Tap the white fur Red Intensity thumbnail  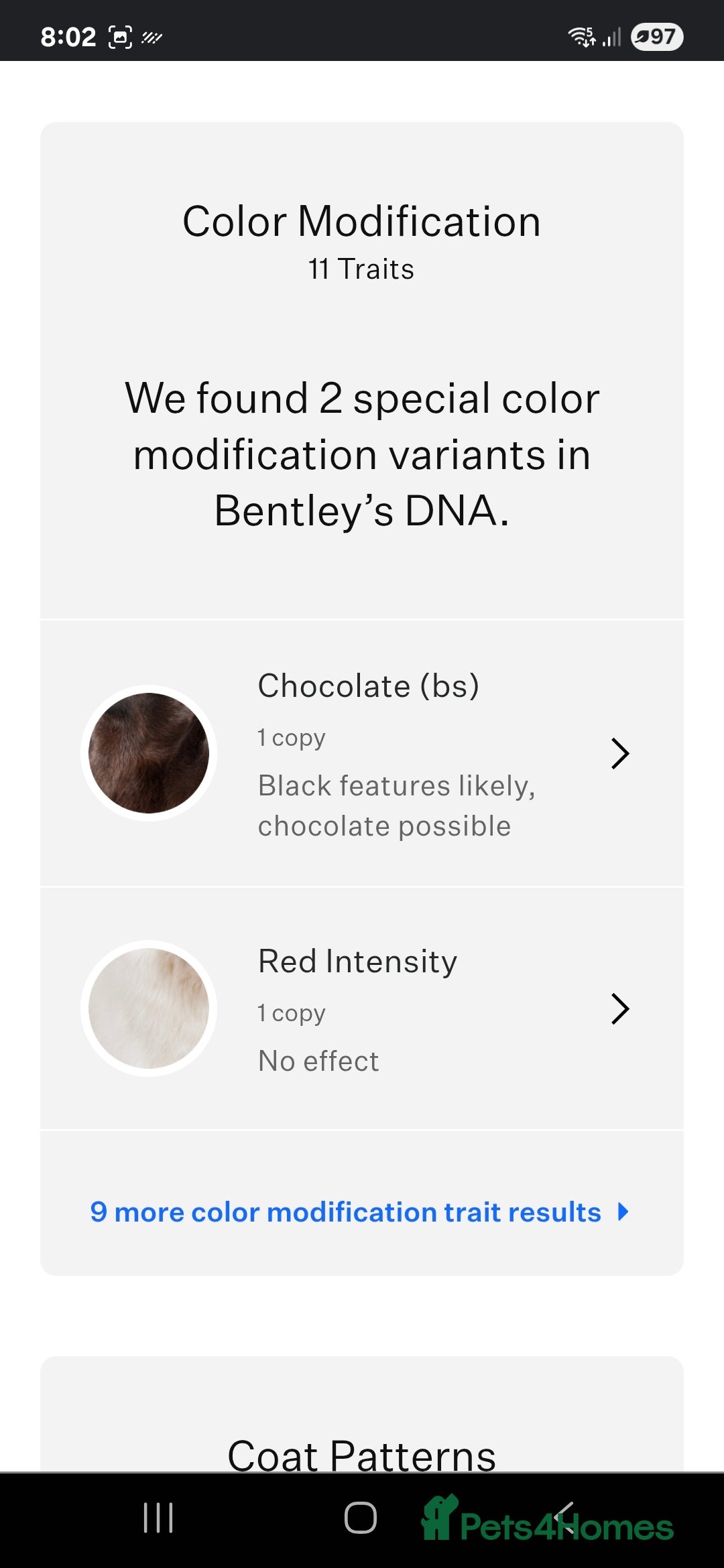point(149,1008)
